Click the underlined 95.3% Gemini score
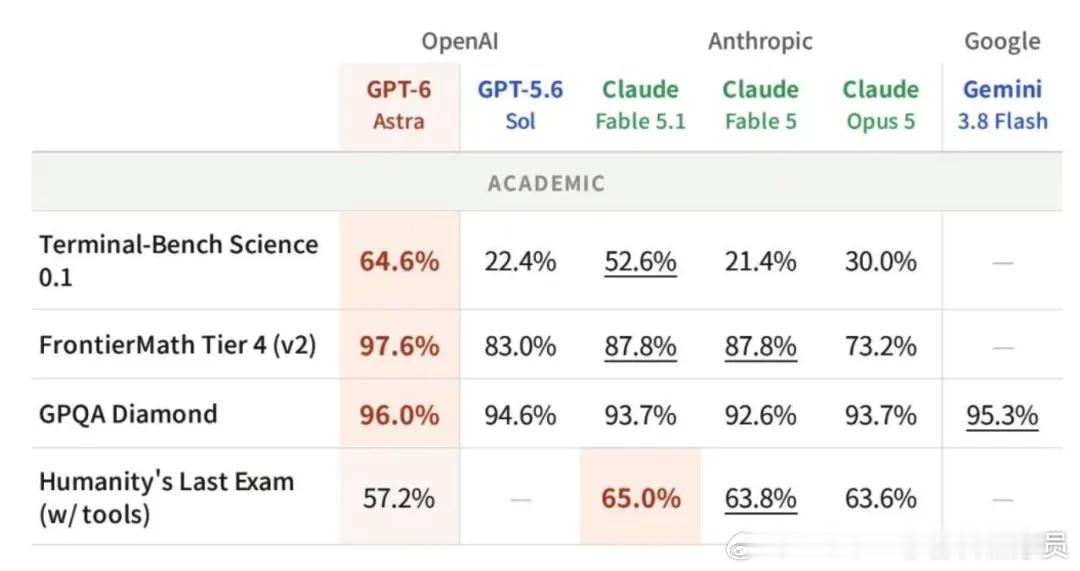 click(x=1002, y=416)
